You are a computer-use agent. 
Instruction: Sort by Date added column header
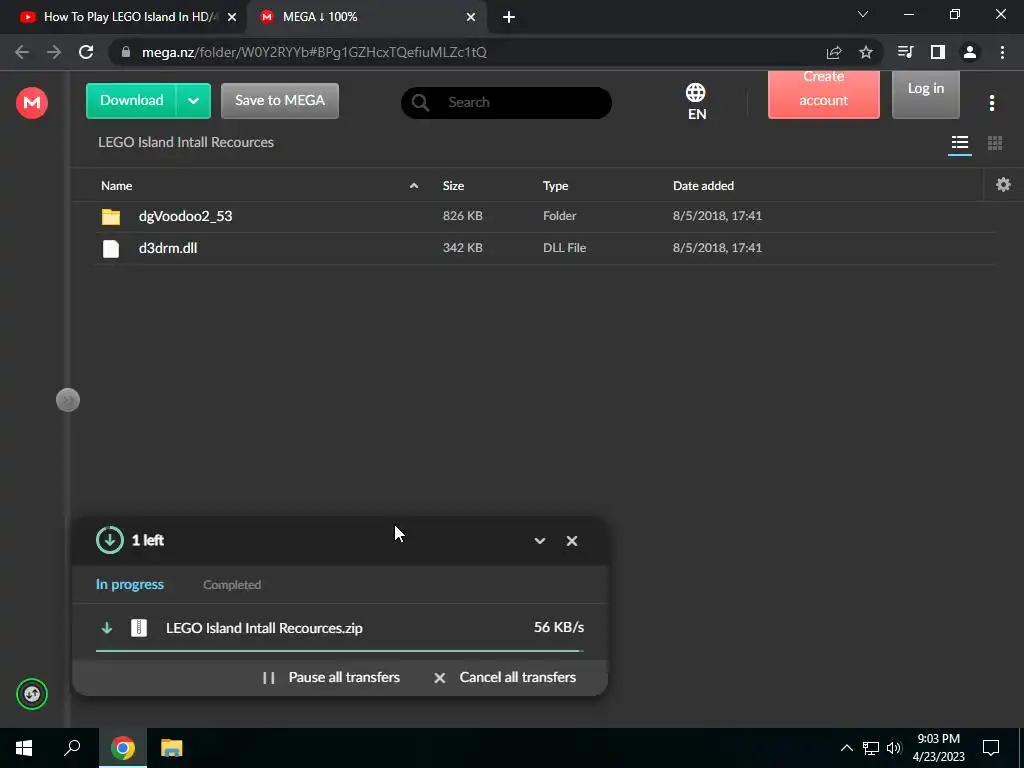tap(703, 185)
